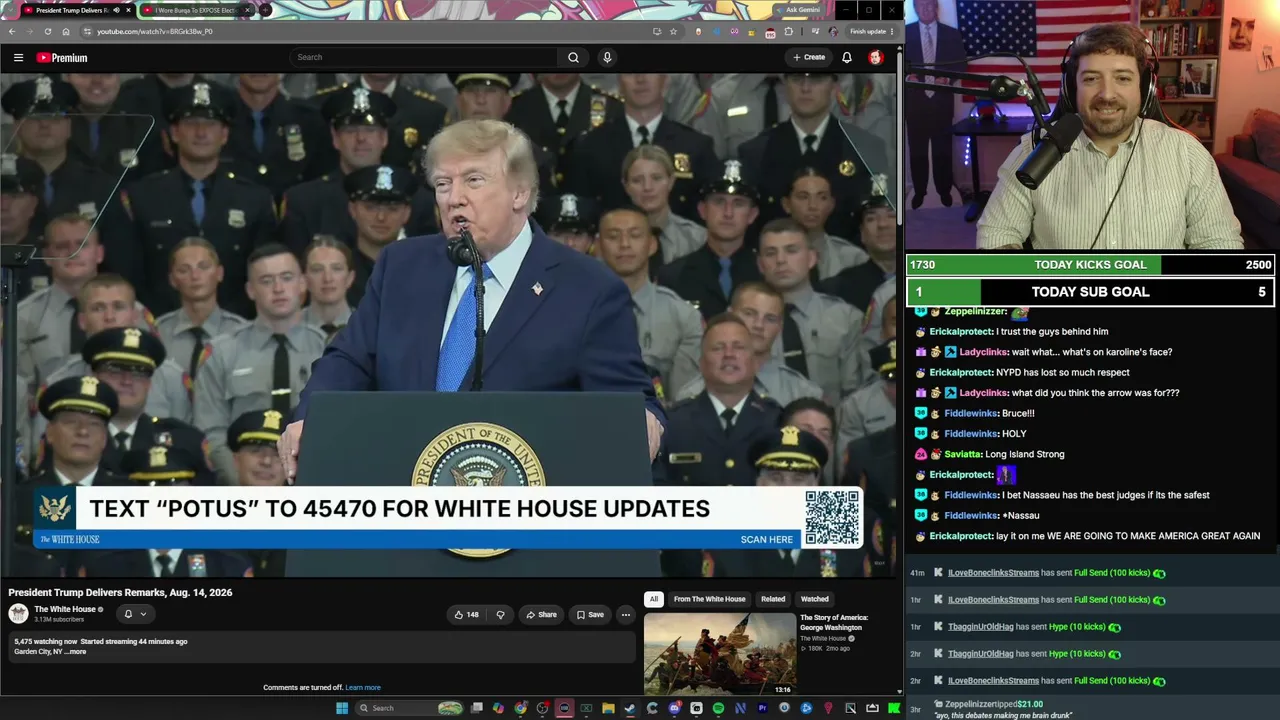Open The White House channel name link
The image size is (1280, 720).
click(65, 609)
